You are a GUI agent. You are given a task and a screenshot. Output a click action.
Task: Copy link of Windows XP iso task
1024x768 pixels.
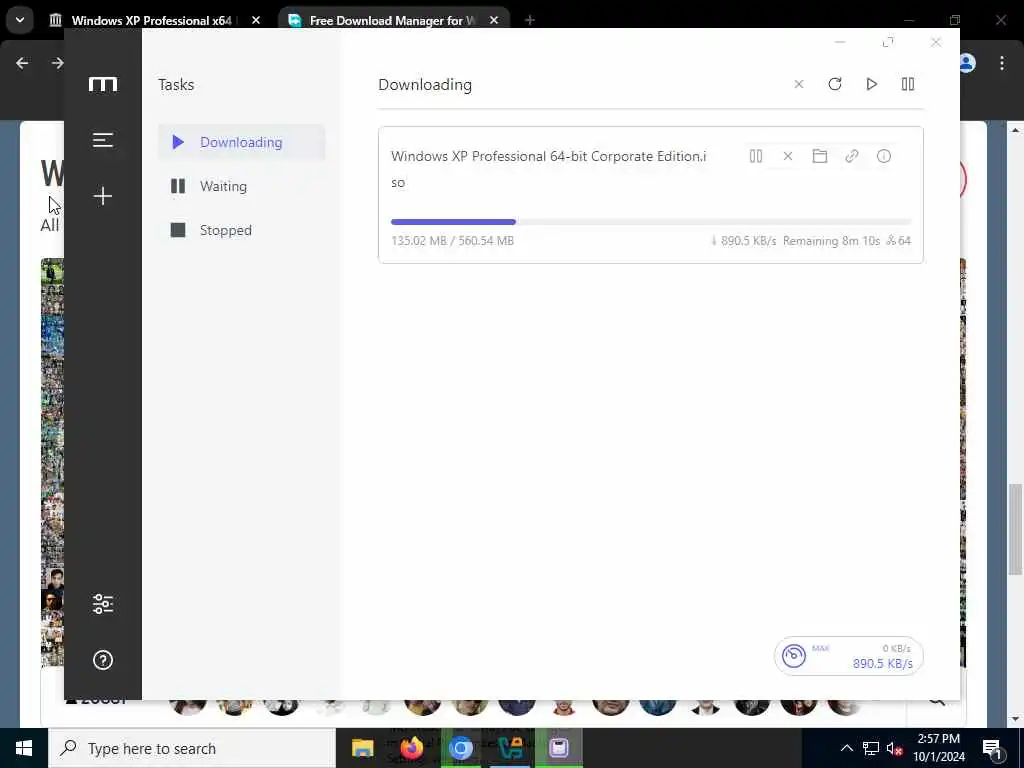tap(852, 156)
